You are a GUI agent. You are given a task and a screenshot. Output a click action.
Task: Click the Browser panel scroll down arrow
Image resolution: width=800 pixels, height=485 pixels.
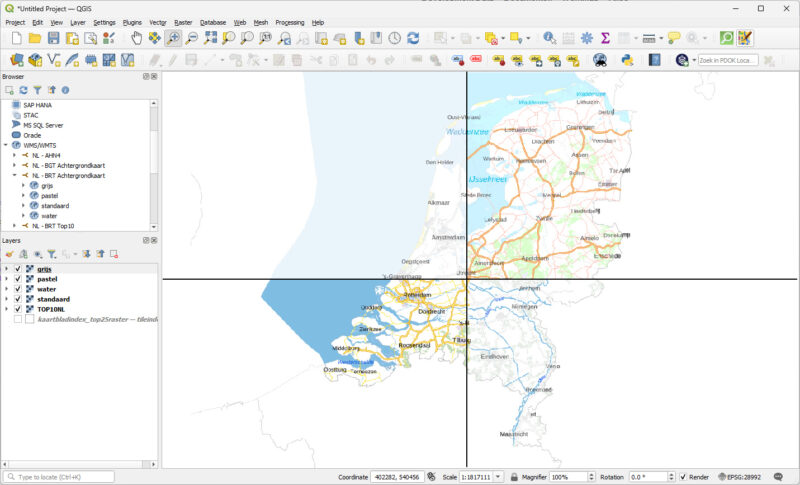point(154,227)
